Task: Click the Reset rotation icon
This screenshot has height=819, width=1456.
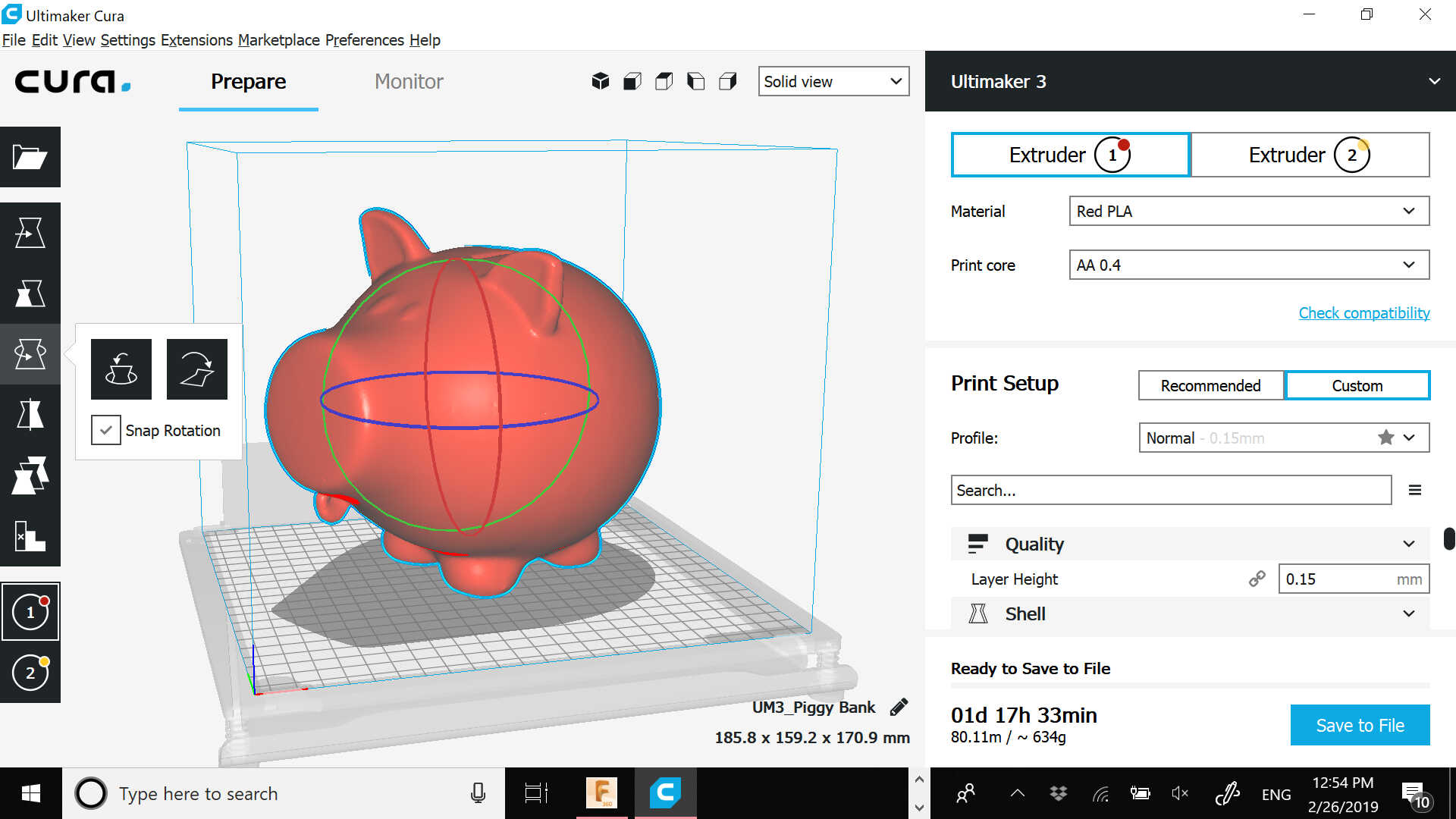Action: (x=121, y=369)
